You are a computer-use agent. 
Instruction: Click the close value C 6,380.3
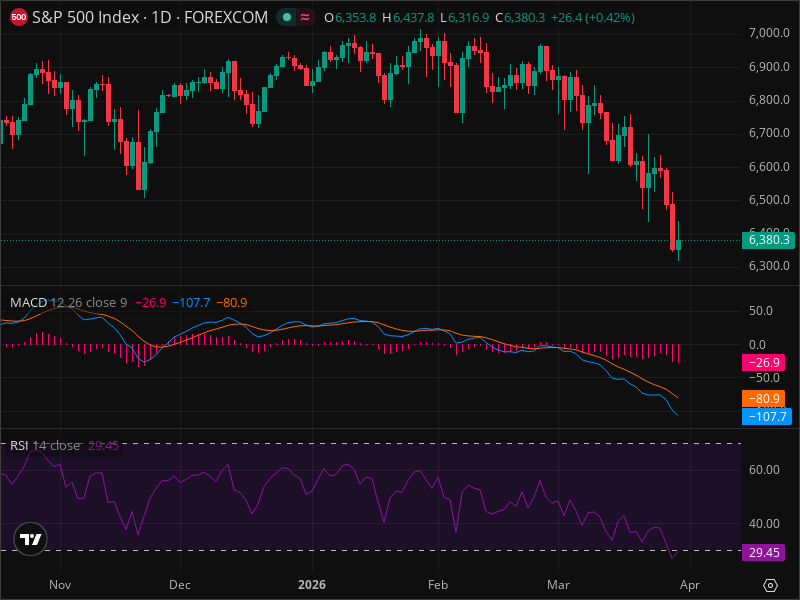point(520,18)
